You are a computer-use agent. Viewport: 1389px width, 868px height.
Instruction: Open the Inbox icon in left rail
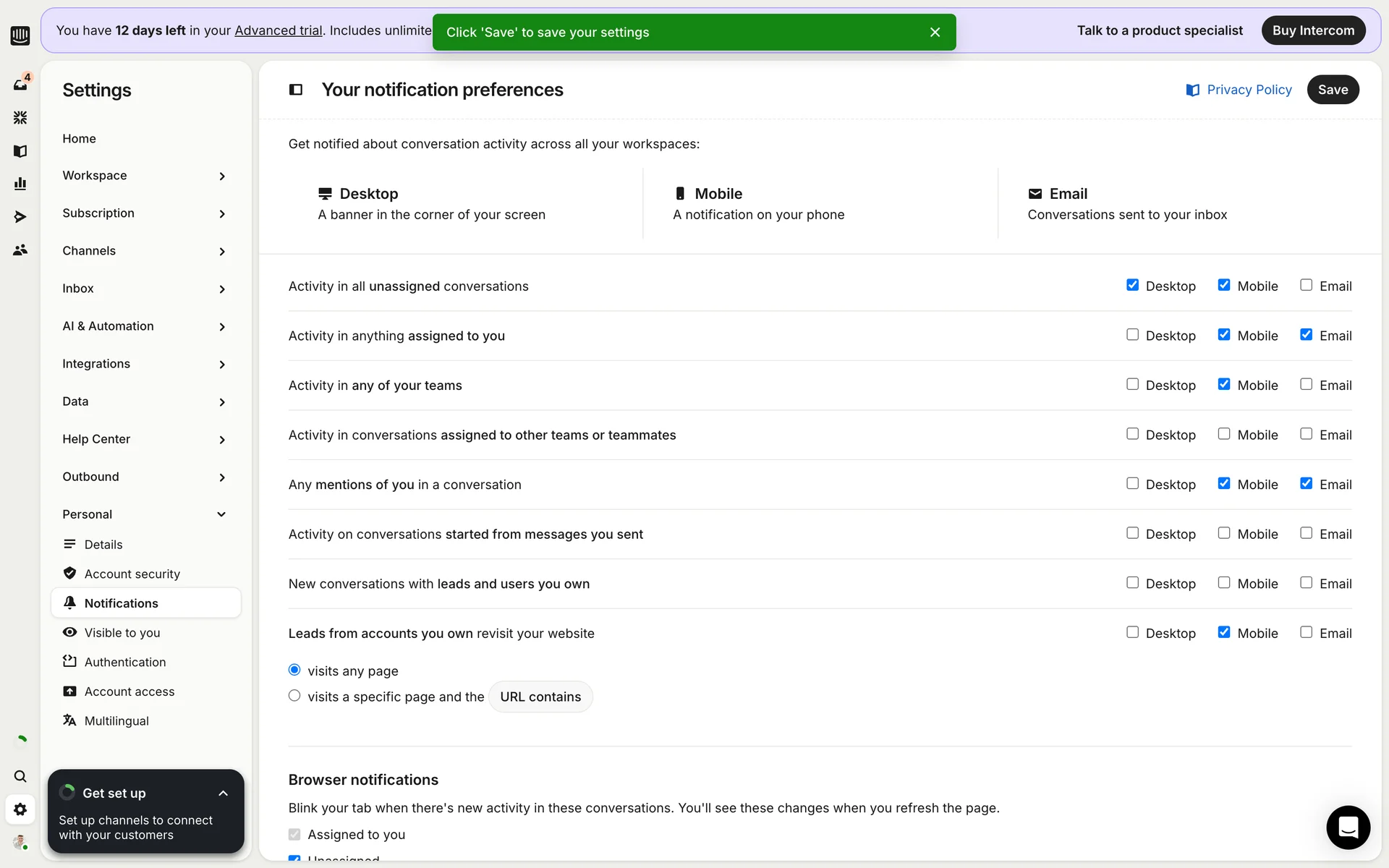pos(20,85)
